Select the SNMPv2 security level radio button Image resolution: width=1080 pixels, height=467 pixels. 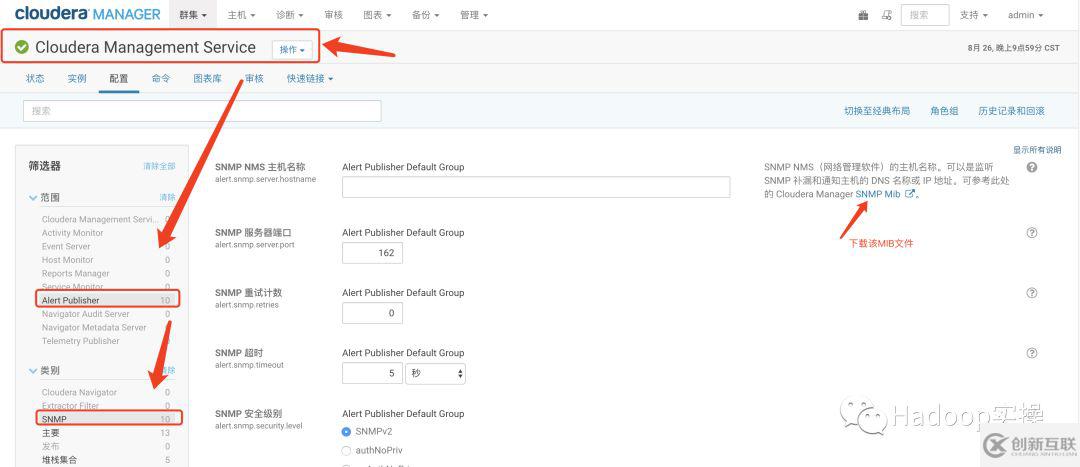[347, 431]
